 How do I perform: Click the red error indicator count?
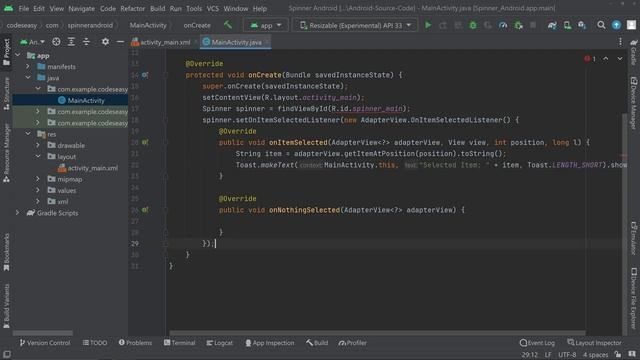[590, 59]
